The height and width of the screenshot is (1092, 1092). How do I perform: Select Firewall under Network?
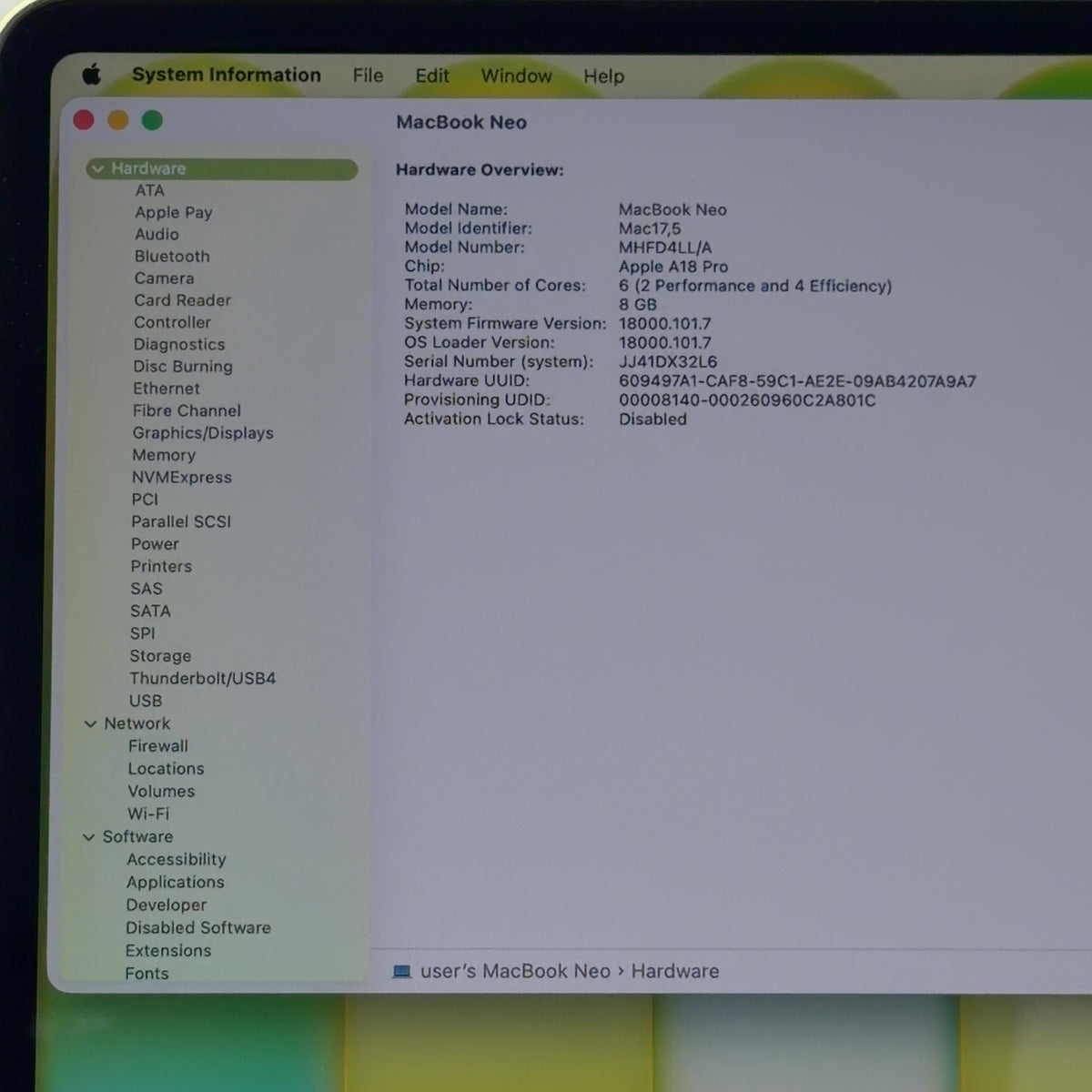158,746
